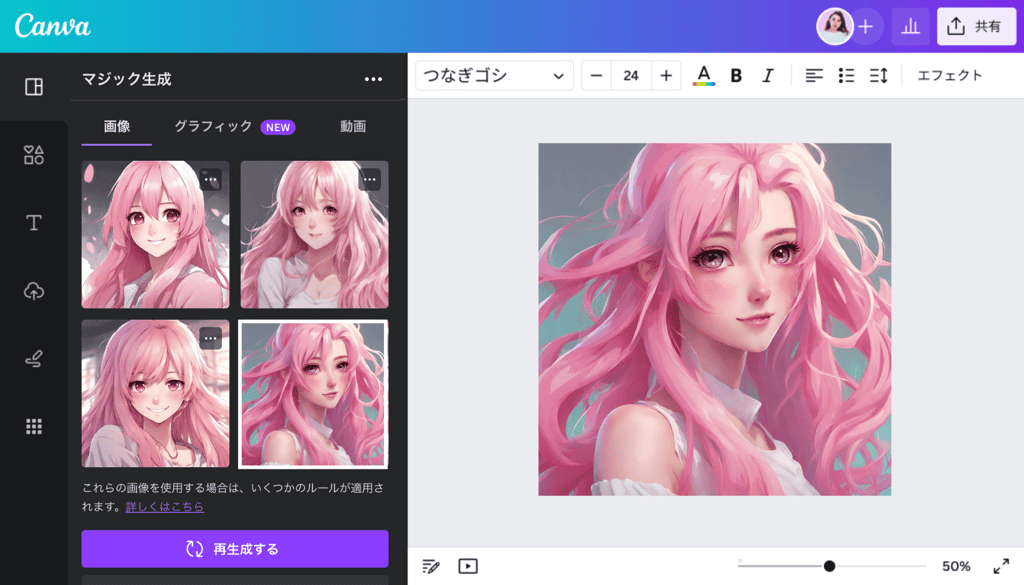Enter fullscreen with expand arrows icon
Screen dimensions: 1024x585
1001,566
